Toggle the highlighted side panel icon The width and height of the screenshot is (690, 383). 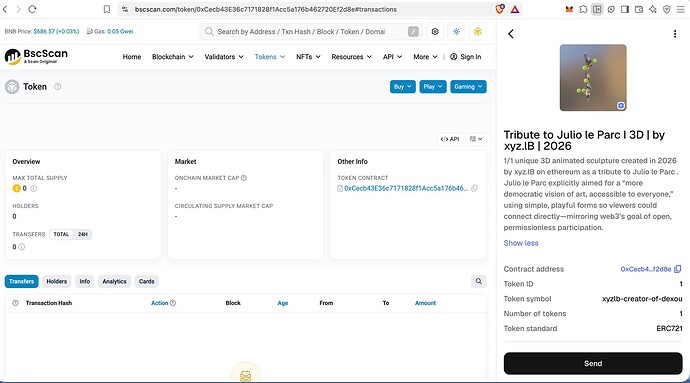597,9
